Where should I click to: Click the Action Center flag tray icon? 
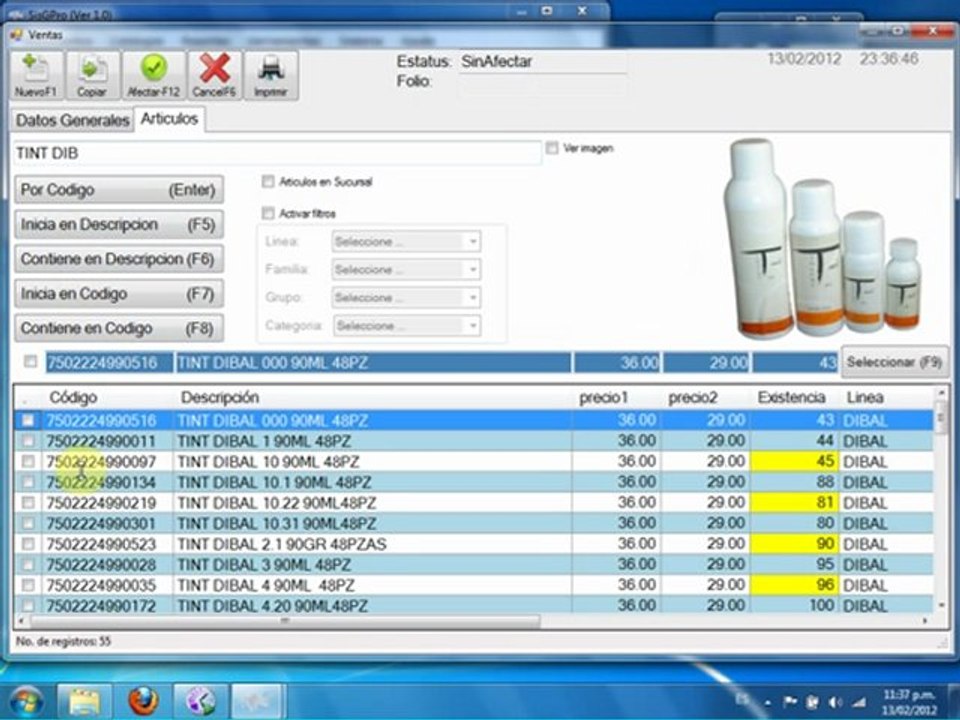coord(790,702)
